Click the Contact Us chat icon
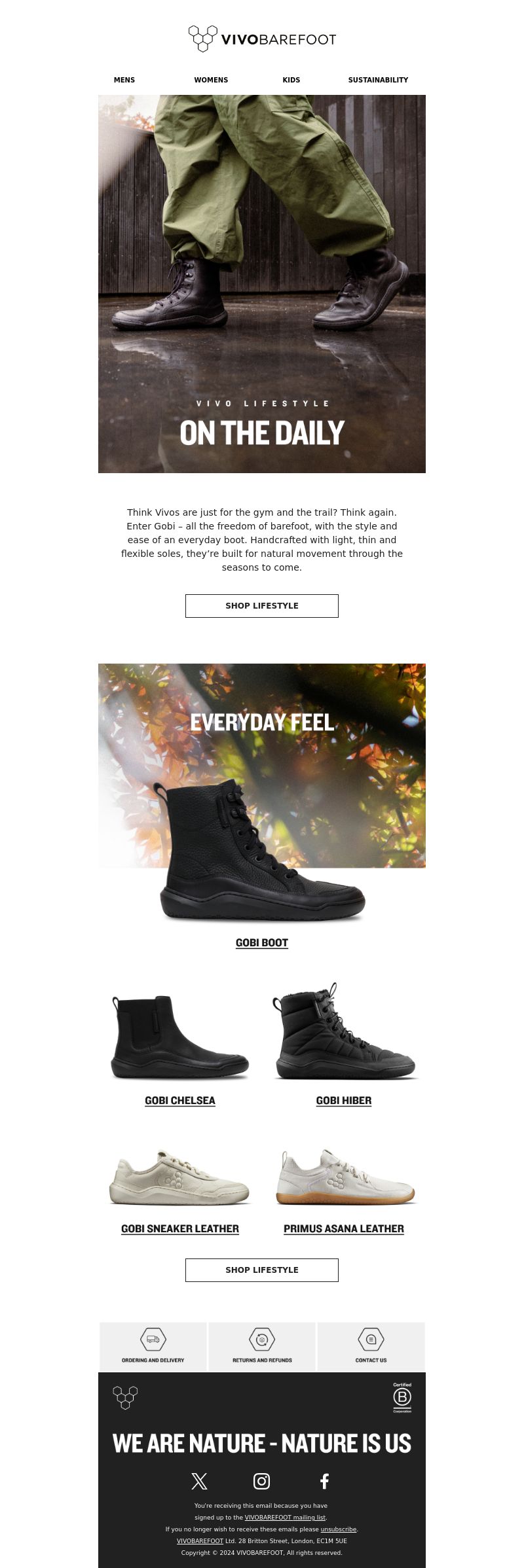The width and height of the screenshot is (524, 1568). (371, 1339)
